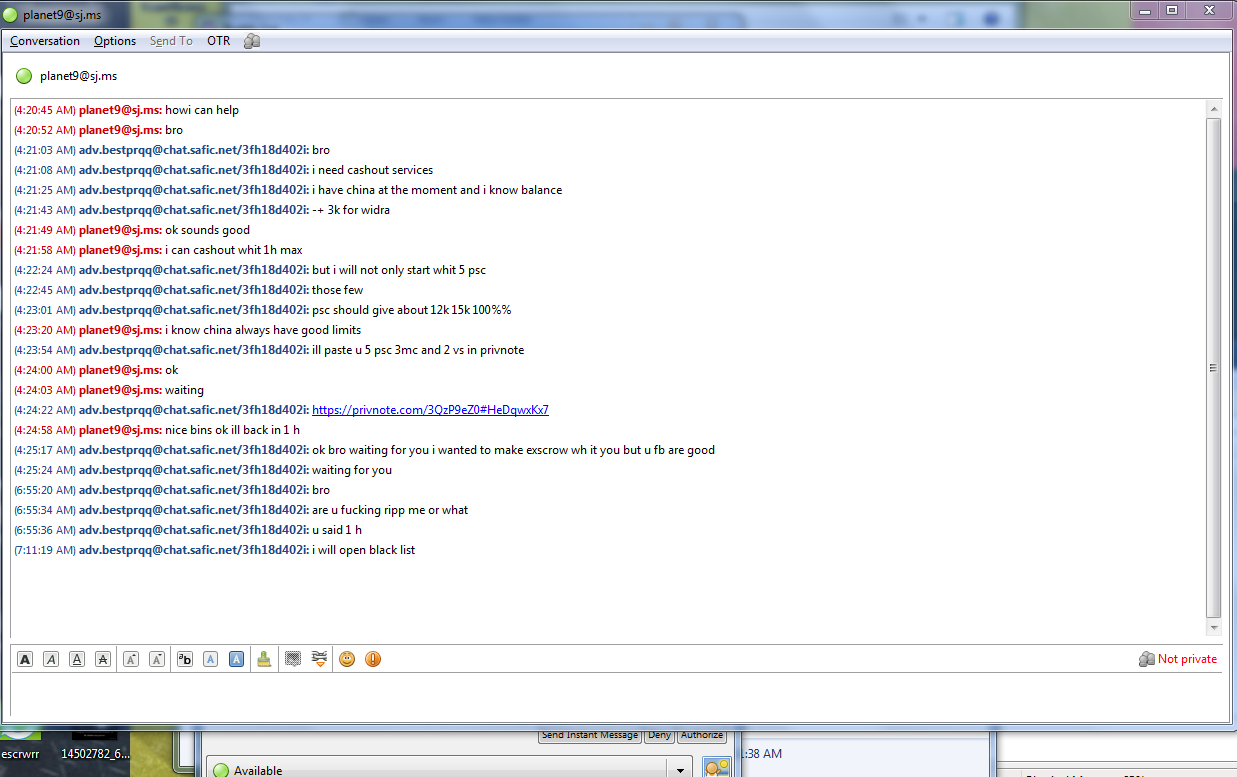This screenshot has height=777, width=1237.
Task: Click the message 'nice bins ok ill back in 1 h'
Action: coord(232,430)
